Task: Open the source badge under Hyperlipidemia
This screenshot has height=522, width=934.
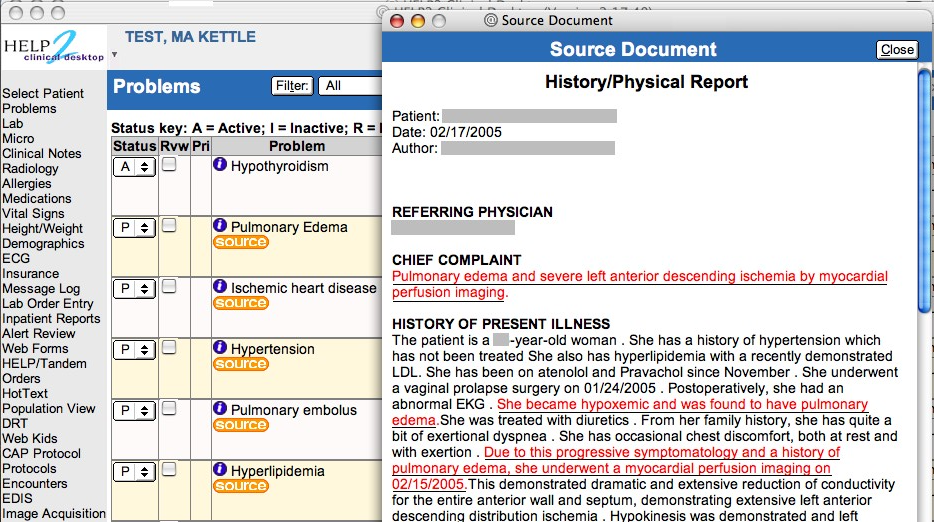Action: (241, 486)
